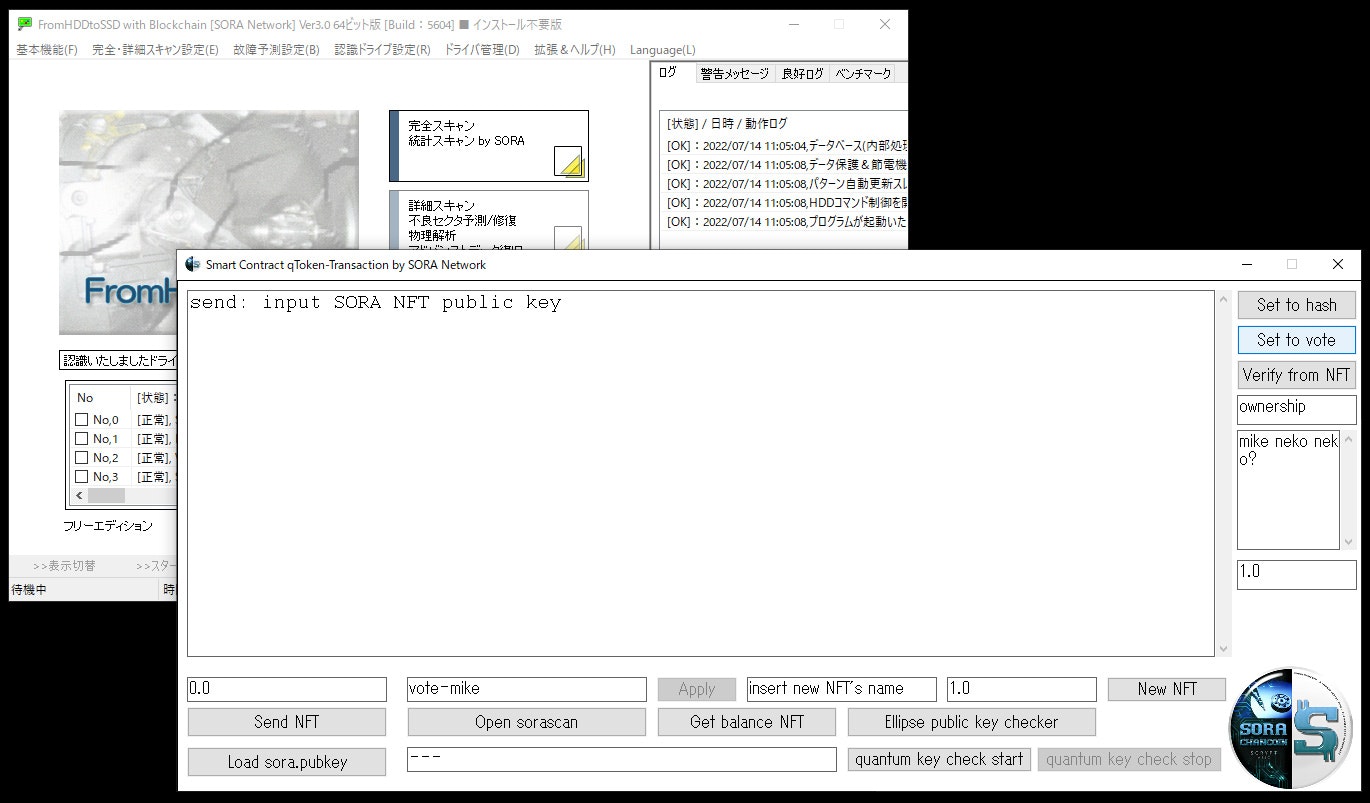Screen dimensions: 1370x803
Task: Open the 拡張＆ヘルプ(H) menu
Action: tap(575, 50)
